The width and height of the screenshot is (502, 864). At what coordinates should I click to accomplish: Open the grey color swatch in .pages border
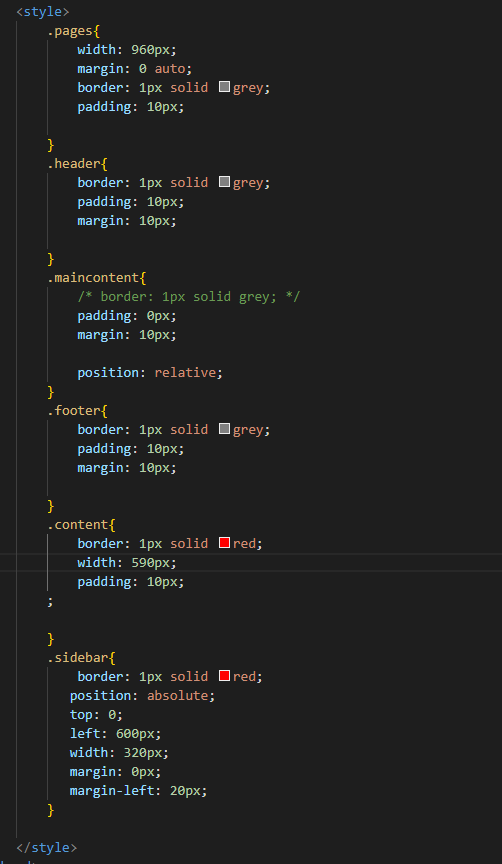[x=224, y=87]
